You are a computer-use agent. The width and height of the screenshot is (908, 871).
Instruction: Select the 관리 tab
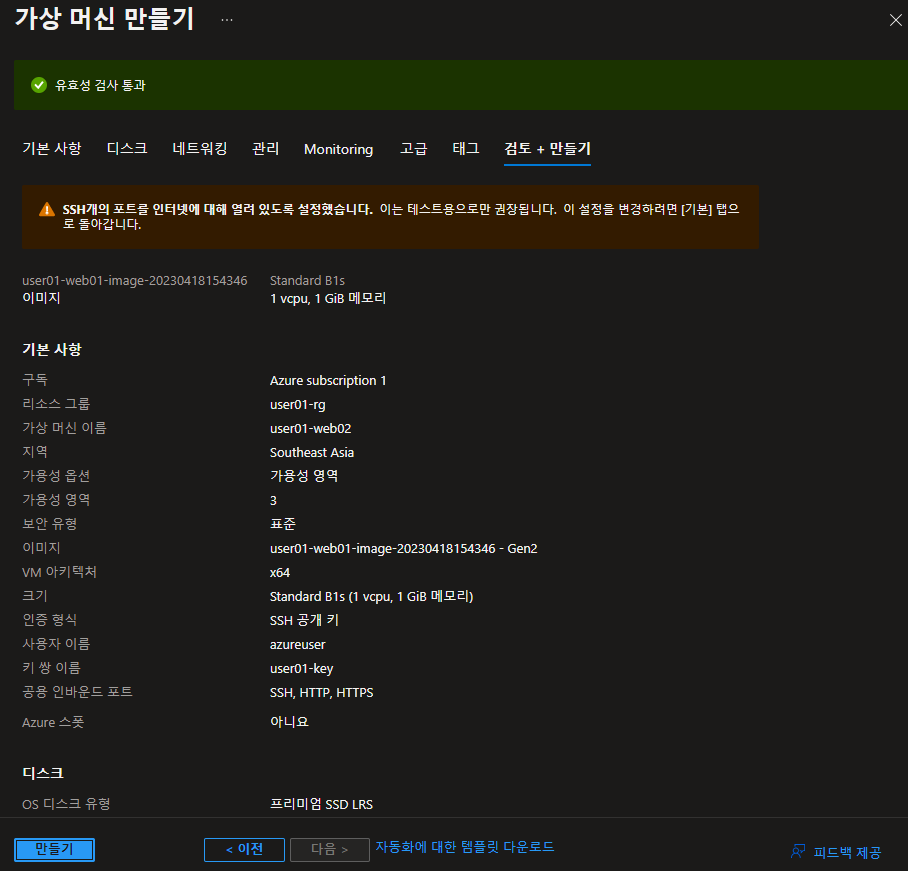[x=266, y=149]
